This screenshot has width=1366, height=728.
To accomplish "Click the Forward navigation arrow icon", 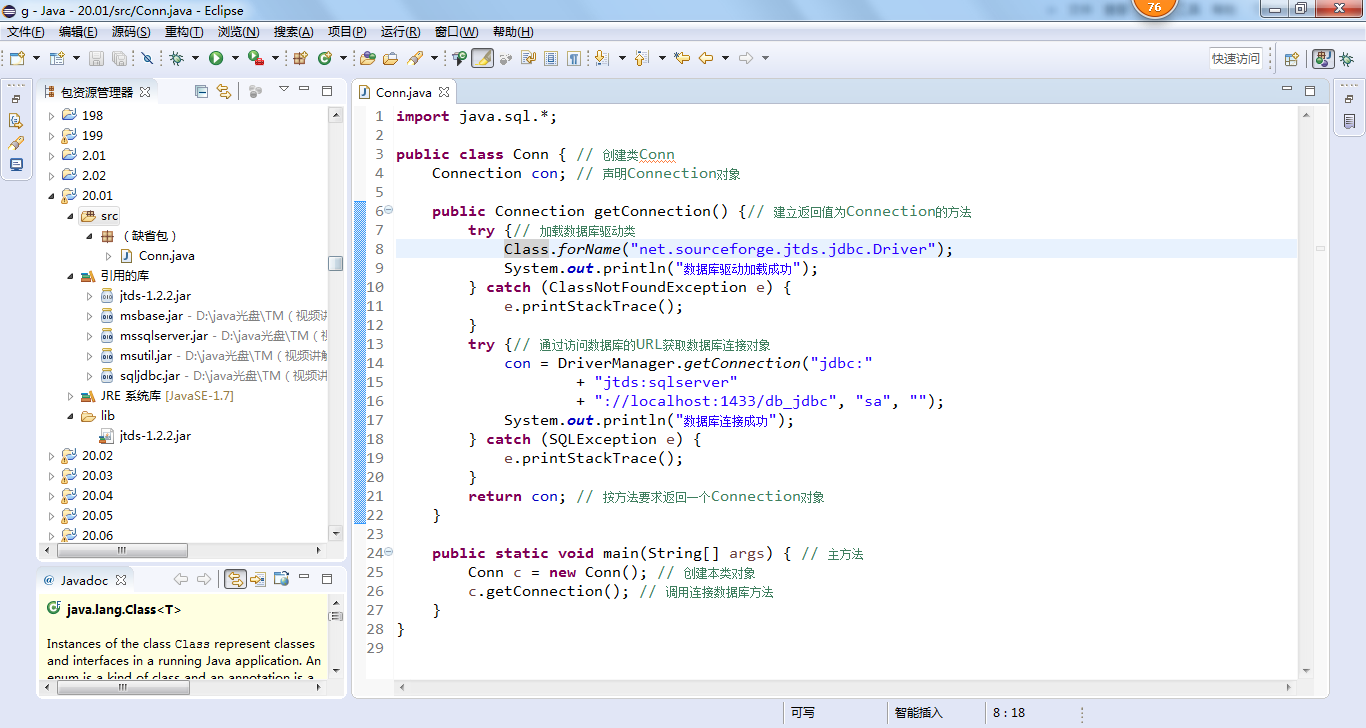I will pyautogui.click(x=745, y=58).
